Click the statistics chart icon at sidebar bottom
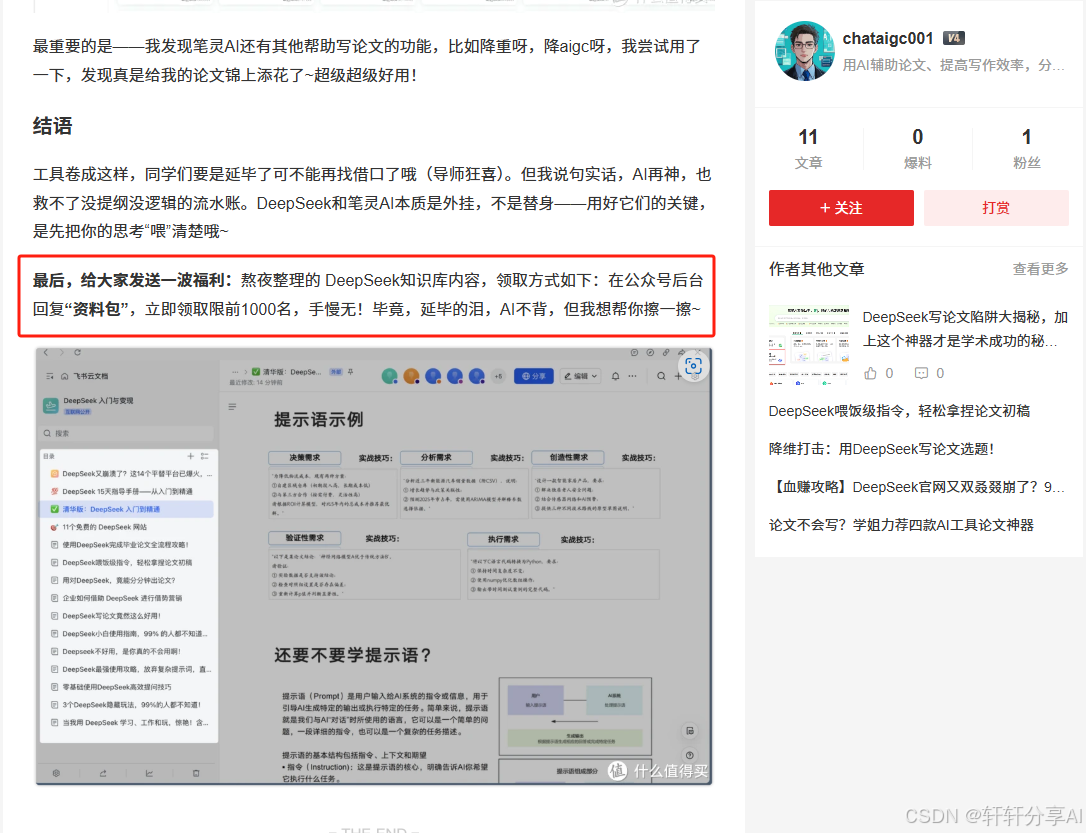The image size is (1086, 833). (x=149, y=773)
